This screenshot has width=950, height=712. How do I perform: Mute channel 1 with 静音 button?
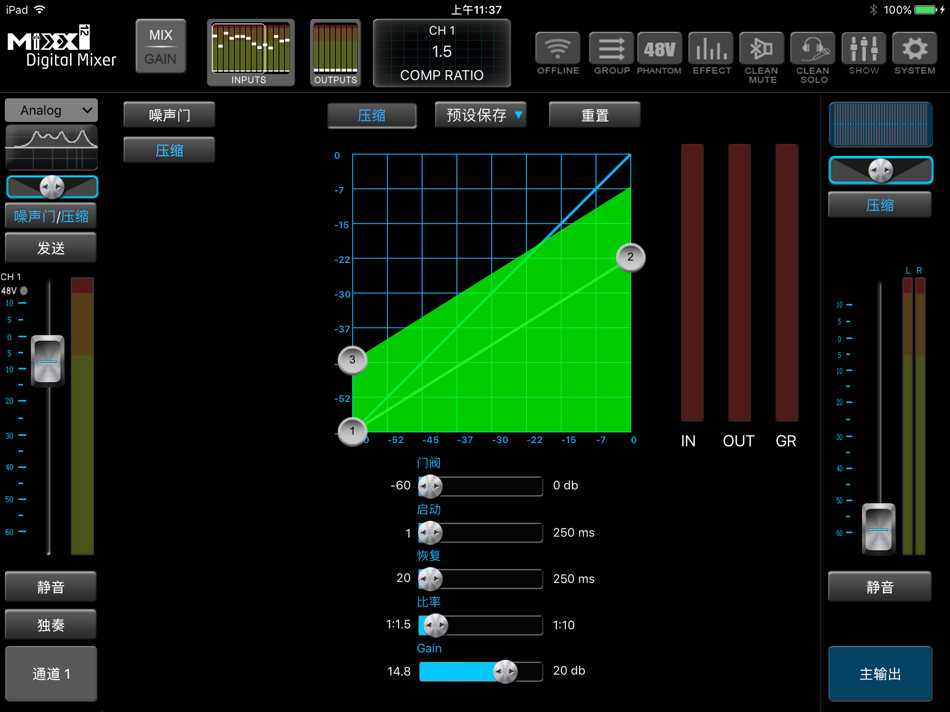(51, 587)
